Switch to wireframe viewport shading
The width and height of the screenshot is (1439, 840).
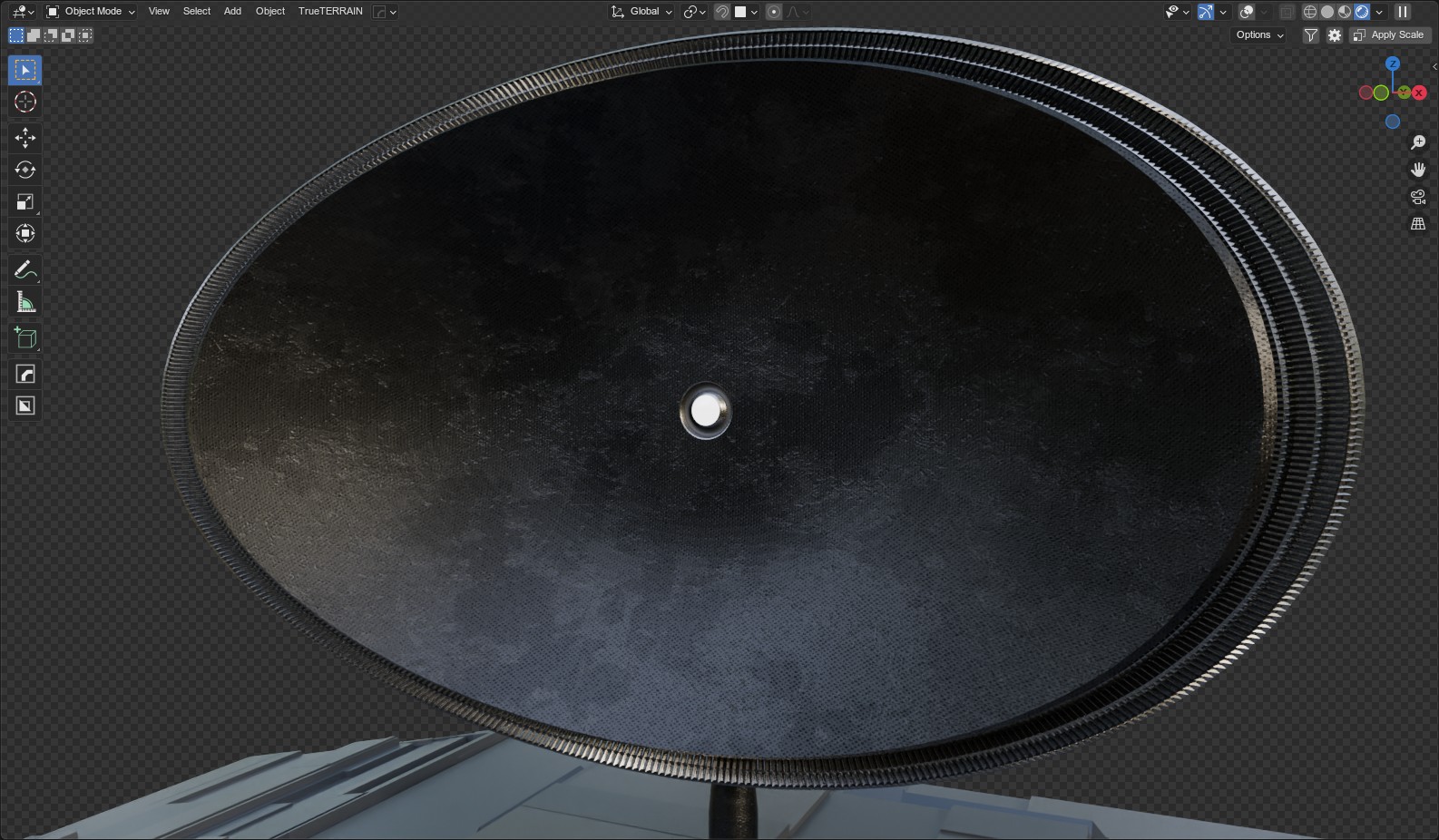click(1310, 12)
